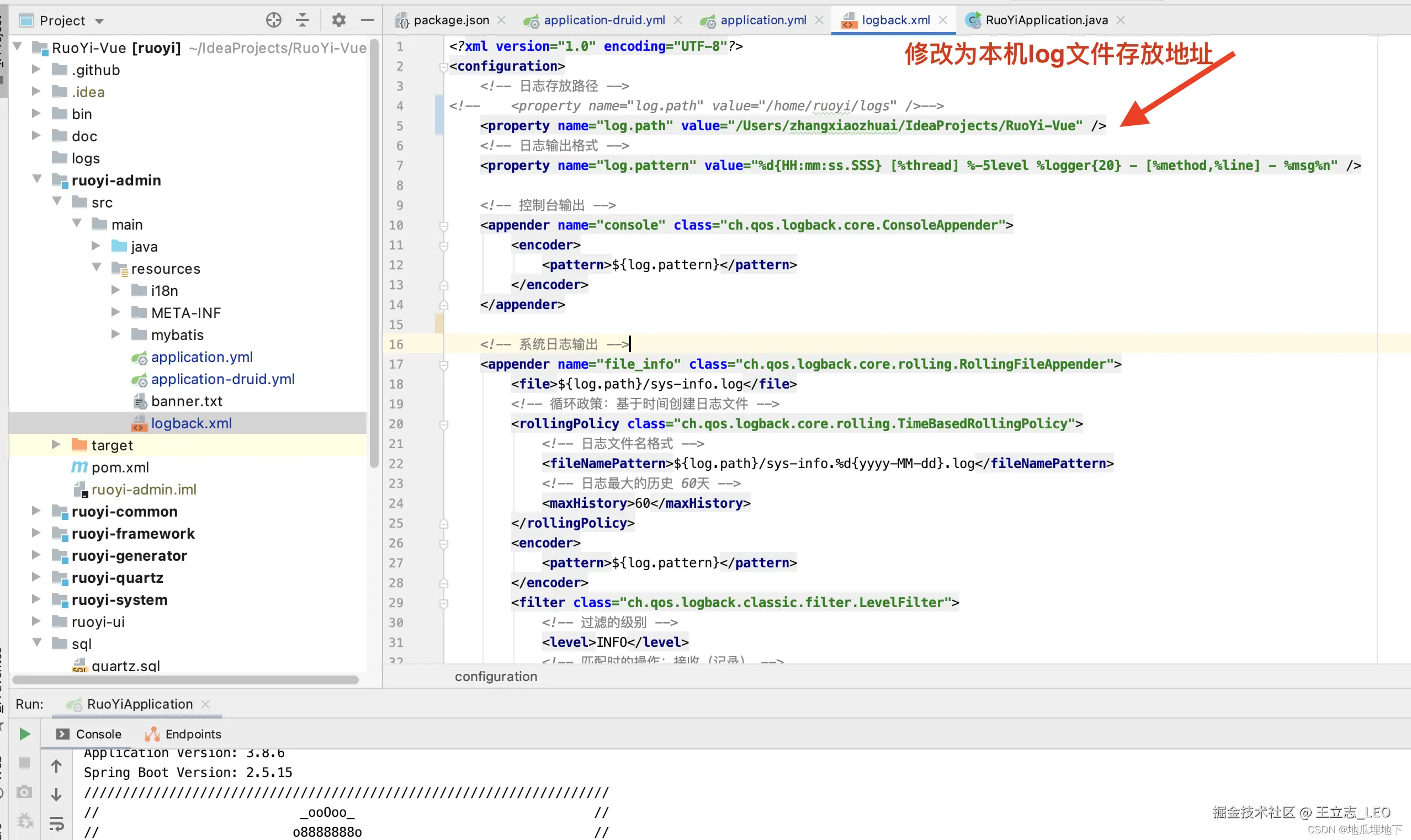Open pom.xml in project tree
The height and width of the screenshot is (840, 1411).
(x=120, y=467)
